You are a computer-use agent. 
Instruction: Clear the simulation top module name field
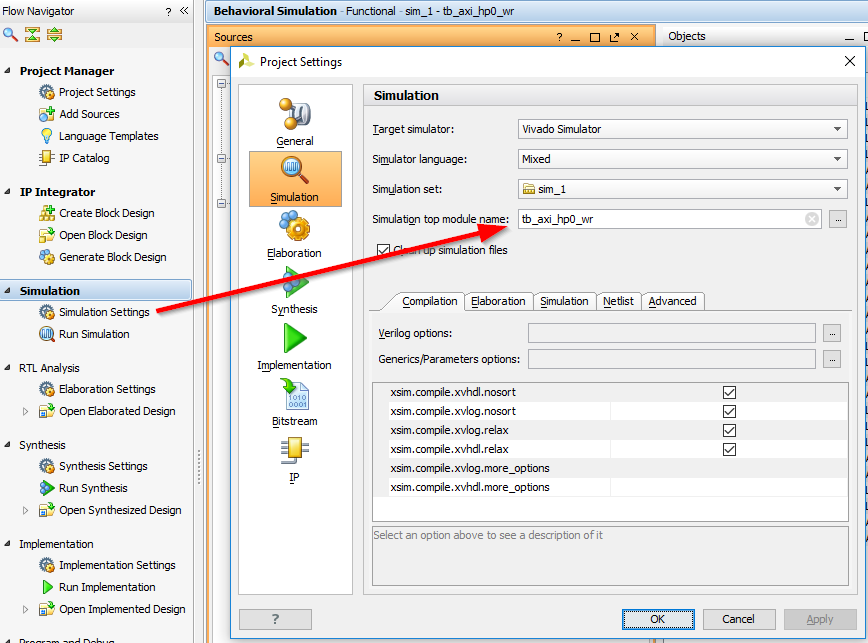point(812,219)
